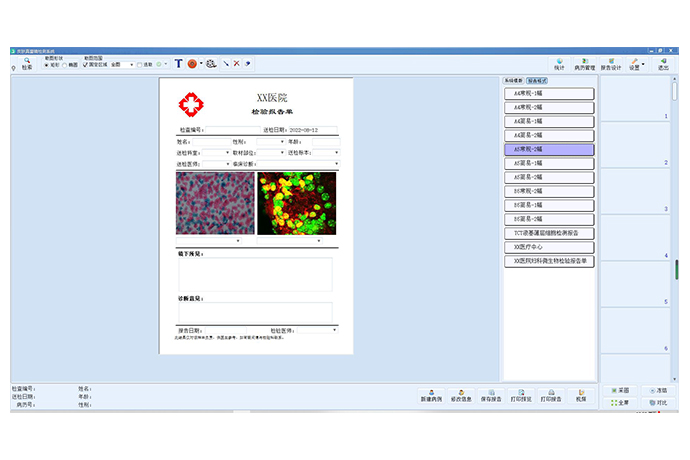690x460 pixels.
Task: Open 报告设计 report designer
Action: [611, 64]
